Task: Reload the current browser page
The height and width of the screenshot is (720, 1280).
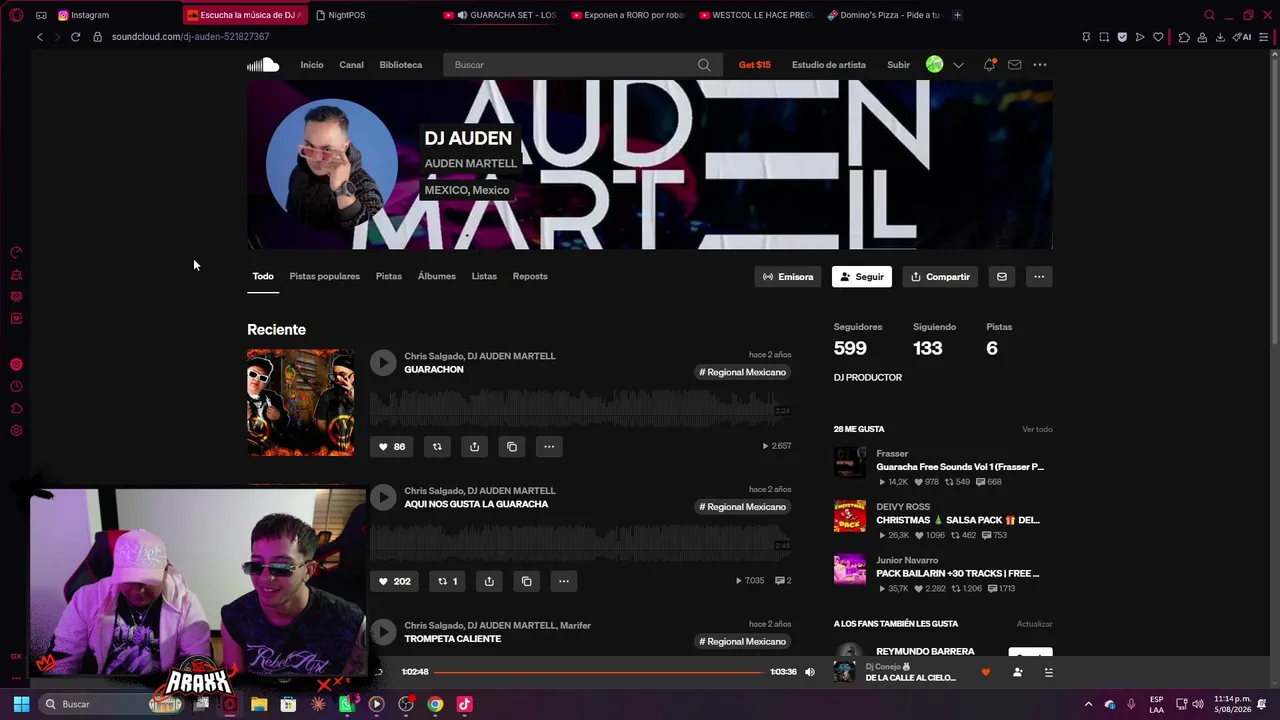Action: tap(75, 37)
